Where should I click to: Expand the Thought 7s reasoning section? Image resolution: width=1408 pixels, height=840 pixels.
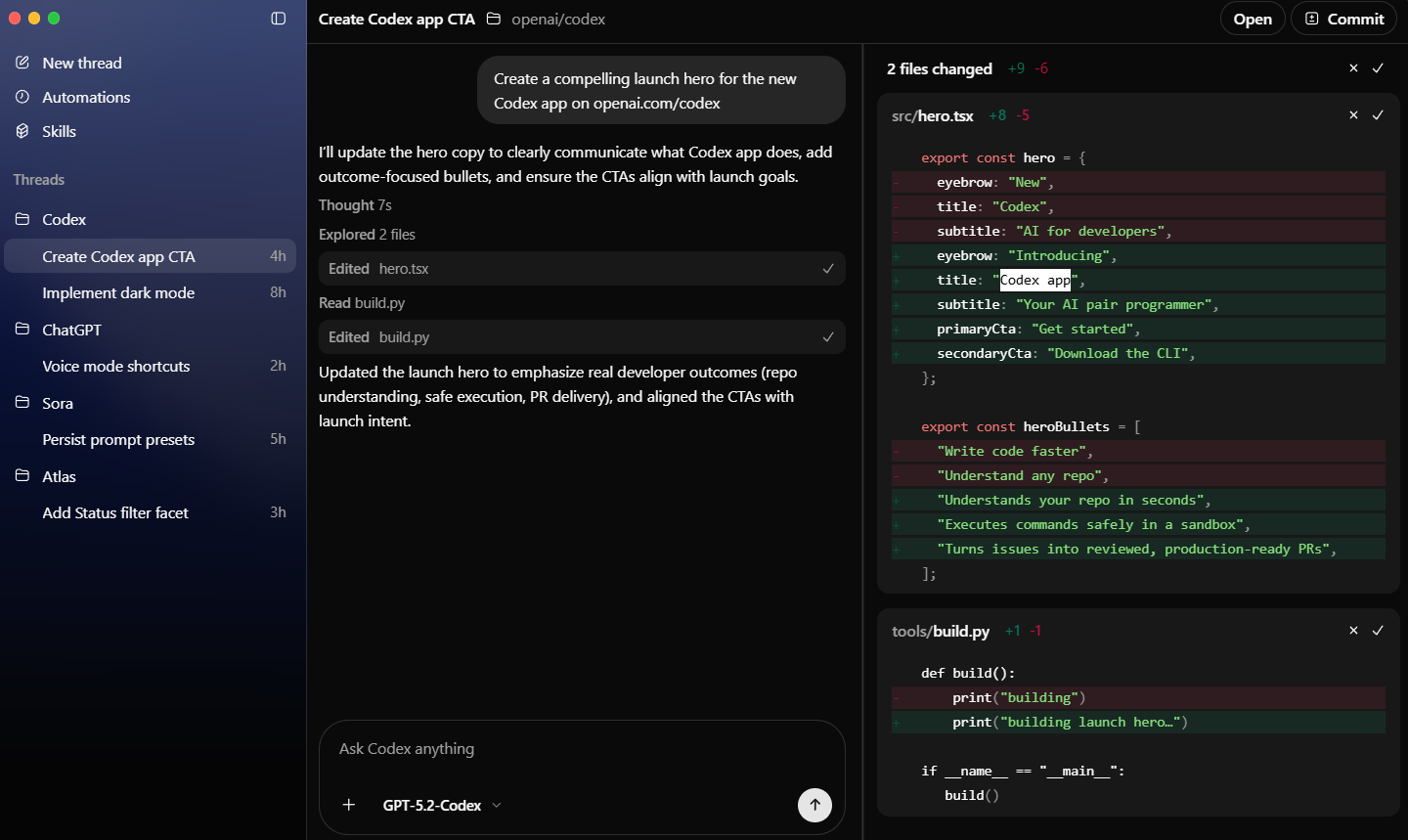point(355,205)
